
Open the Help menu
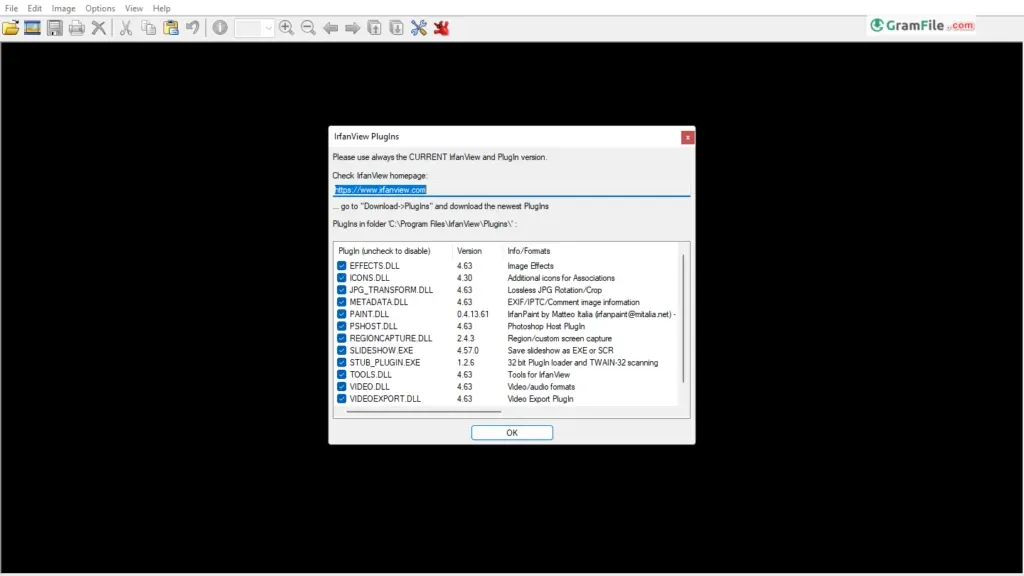pos(161,8)
